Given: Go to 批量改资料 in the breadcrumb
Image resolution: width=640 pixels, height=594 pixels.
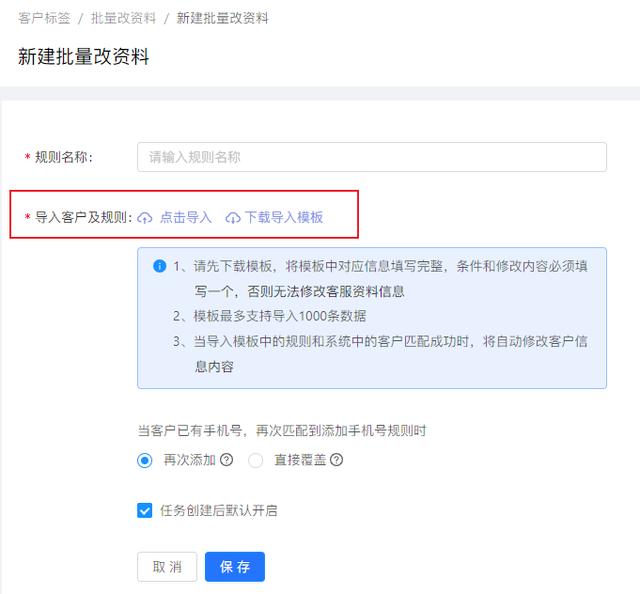Looking at the screenshot, I should tap(123, 18).
